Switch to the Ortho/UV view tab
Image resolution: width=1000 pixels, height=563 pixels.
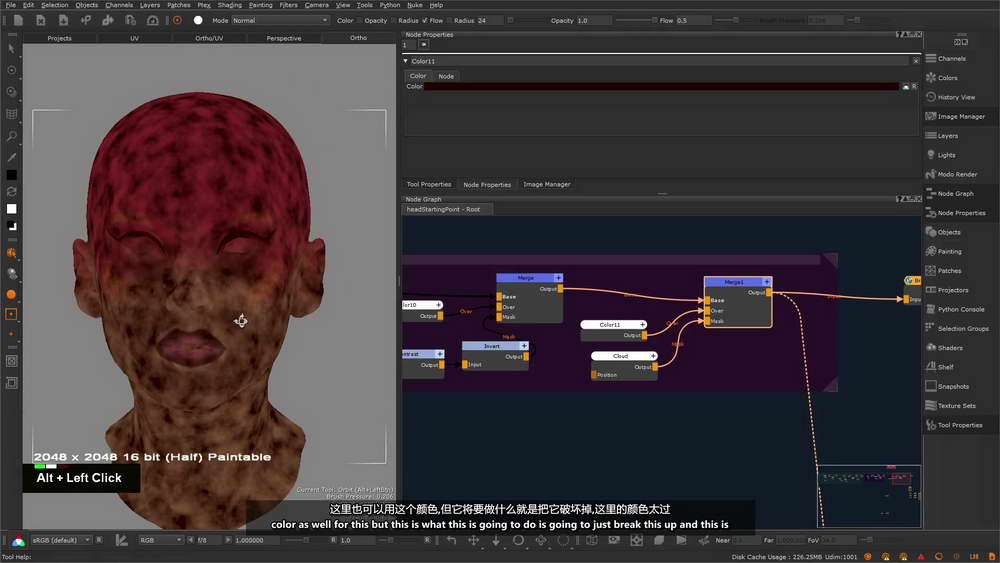coord(209,38)
